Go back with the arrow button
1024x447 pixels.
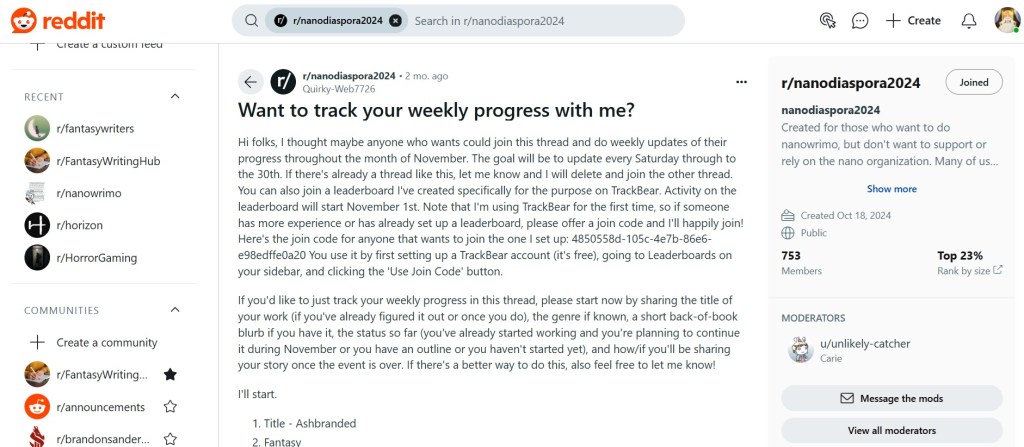[251, 82]
